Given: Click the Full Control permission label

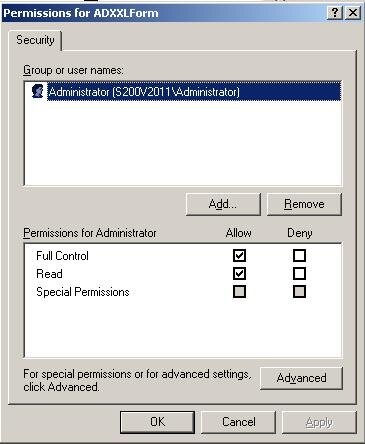Looking at the screenshot, I should [62, 256].
